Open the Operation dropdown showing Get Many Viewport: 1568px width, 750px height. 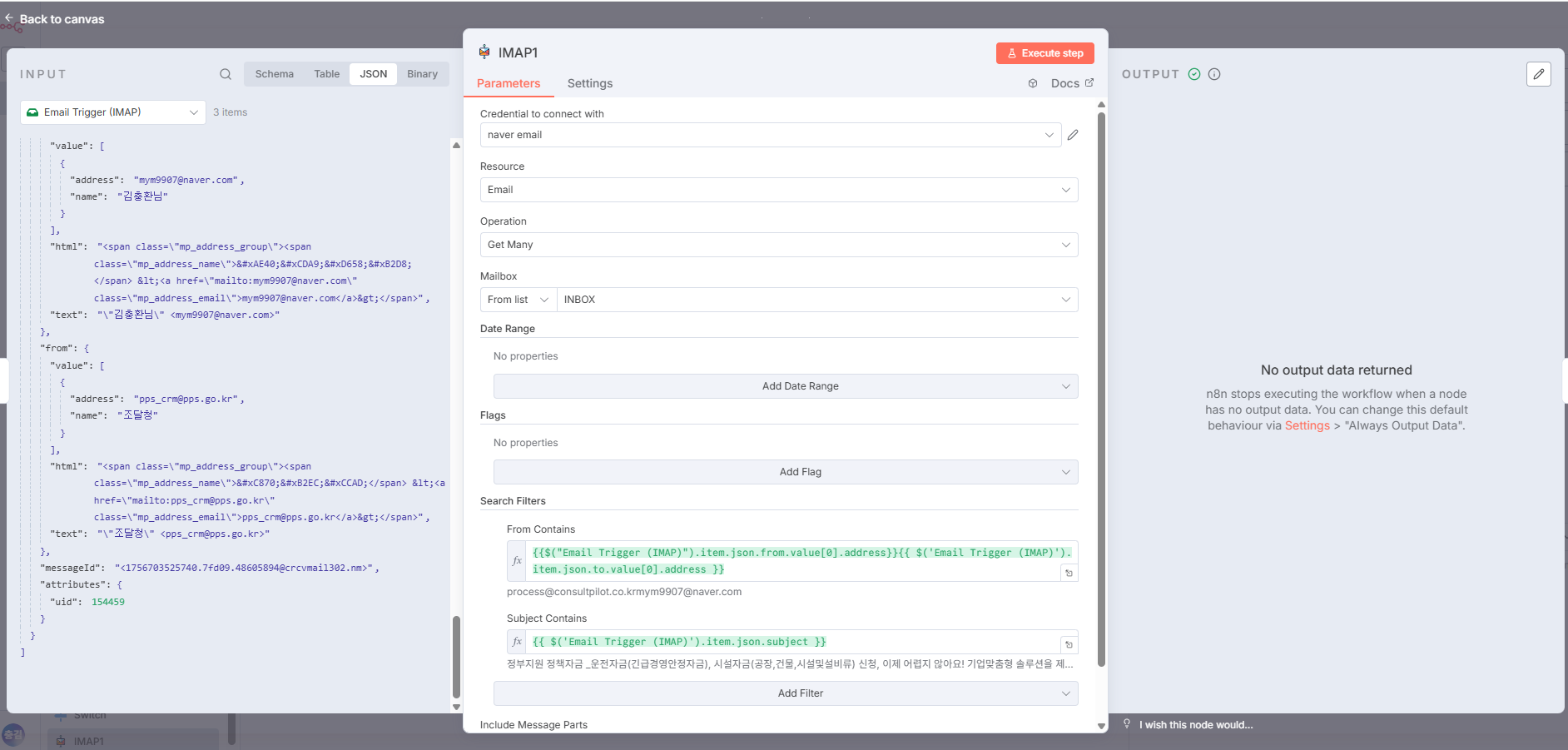[779, 245]
